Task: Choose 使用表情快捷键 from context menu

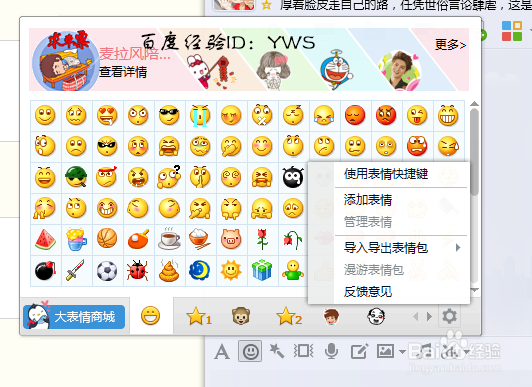Action: coord(386,174)
